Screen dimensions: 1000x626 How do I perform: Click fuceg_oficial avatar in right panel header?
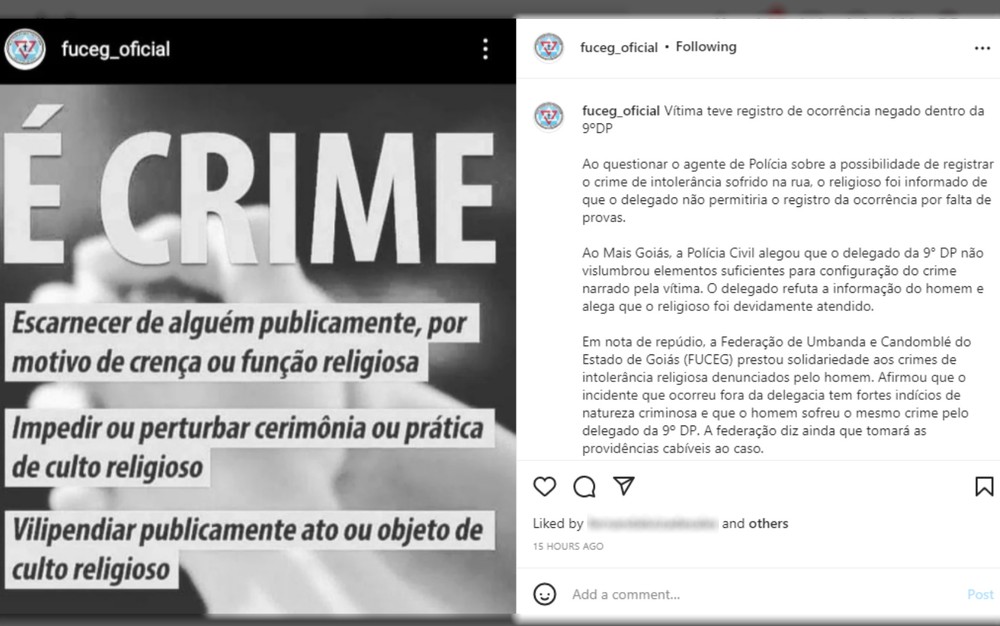(548, 48)
